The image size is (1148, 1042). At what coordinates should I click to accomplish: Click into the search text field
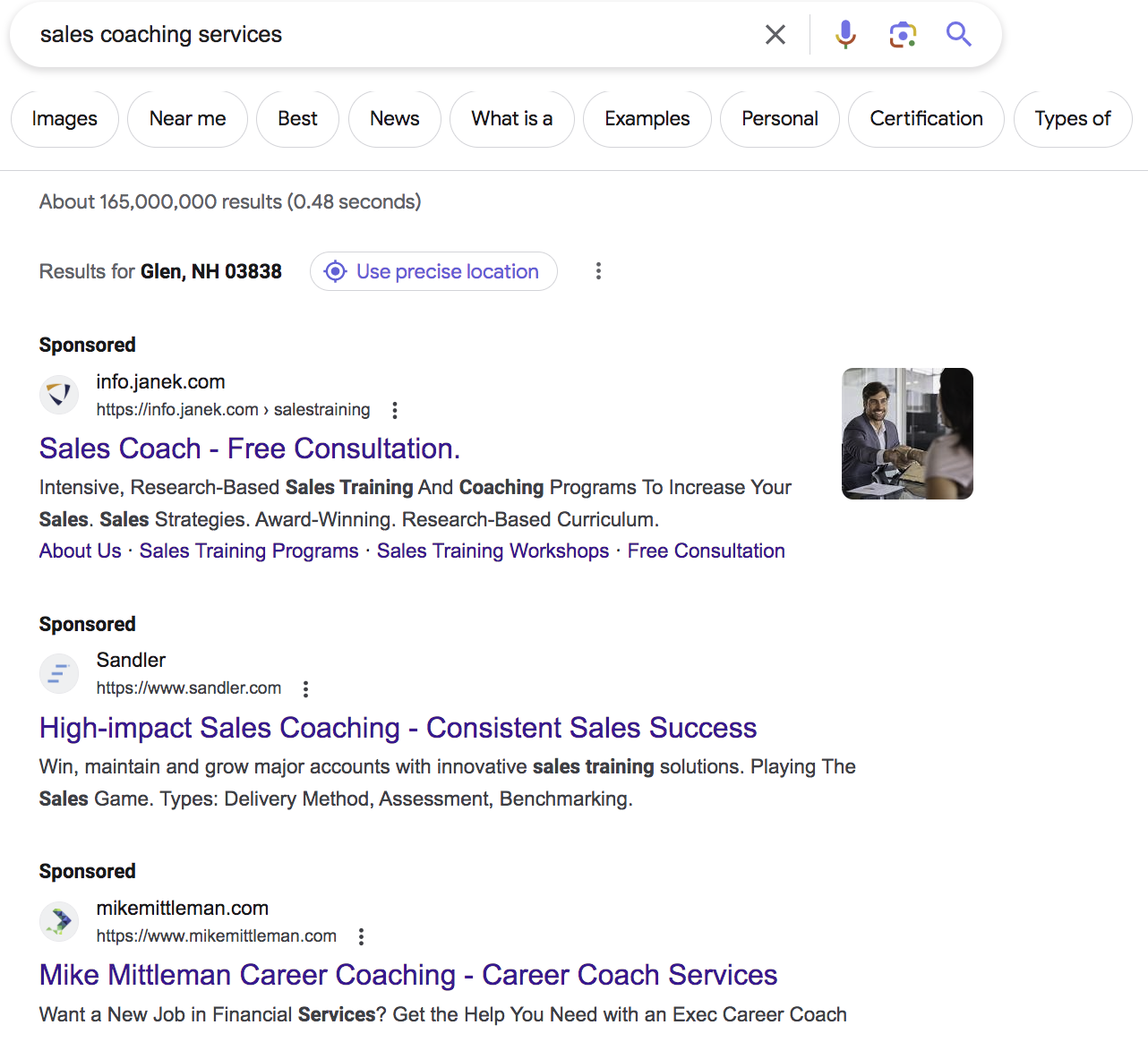point(385,35)
